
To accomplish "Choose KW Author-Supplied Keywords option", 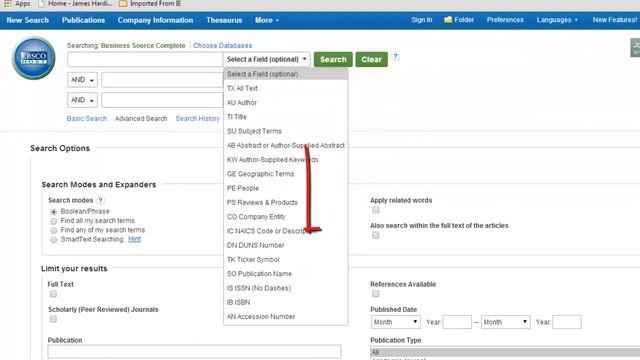I will coord(286,160).
